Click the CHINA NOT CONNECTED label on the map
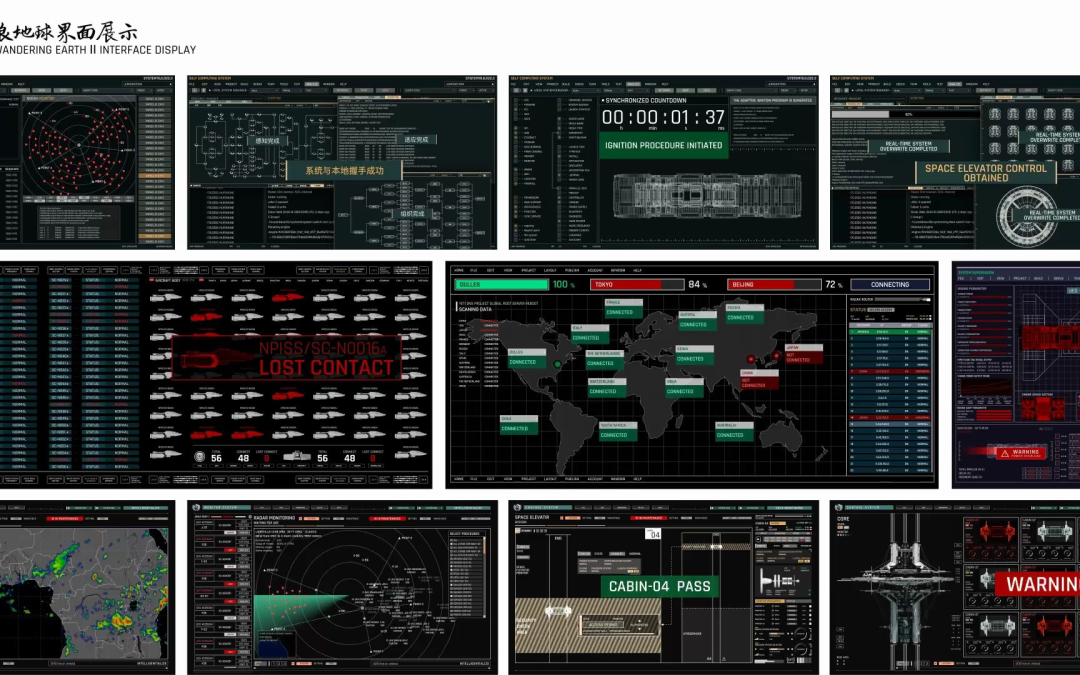The height and width of the screenshot is (675, 1080). coord(760,380)
